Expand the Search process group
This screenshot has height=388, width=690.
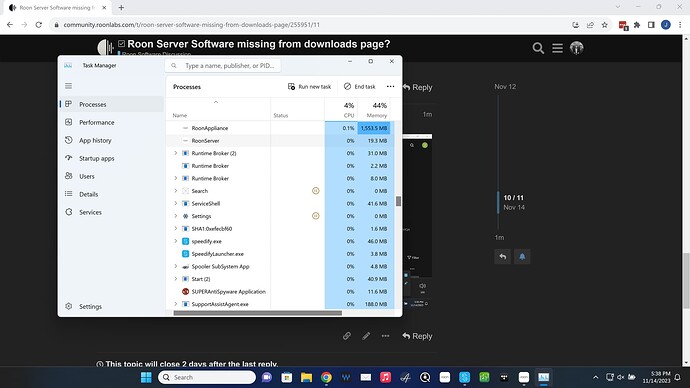(176, 191)
